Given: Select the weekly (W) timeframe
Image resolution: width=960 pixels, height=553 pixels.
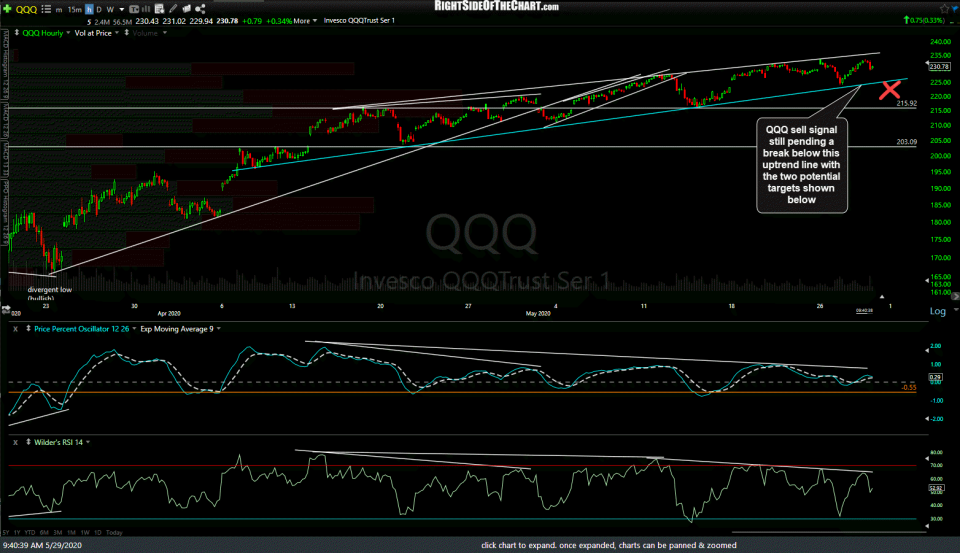Looking at the screenshot, I should 110,9.
